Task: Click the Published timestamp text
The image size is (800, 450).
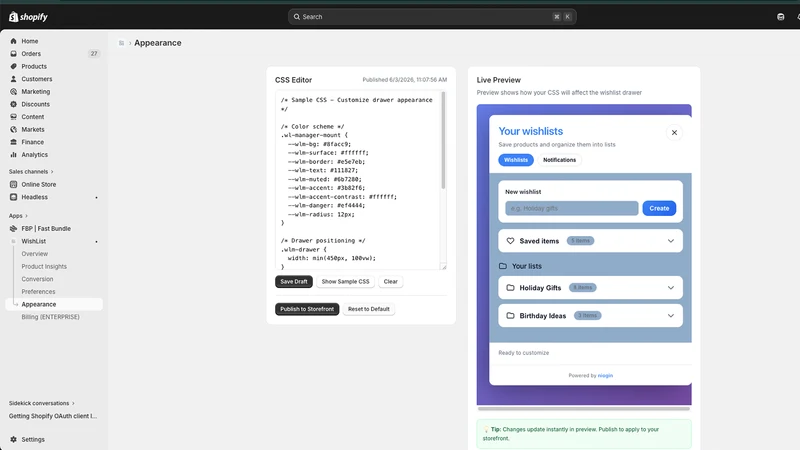Action: point(405,80)
